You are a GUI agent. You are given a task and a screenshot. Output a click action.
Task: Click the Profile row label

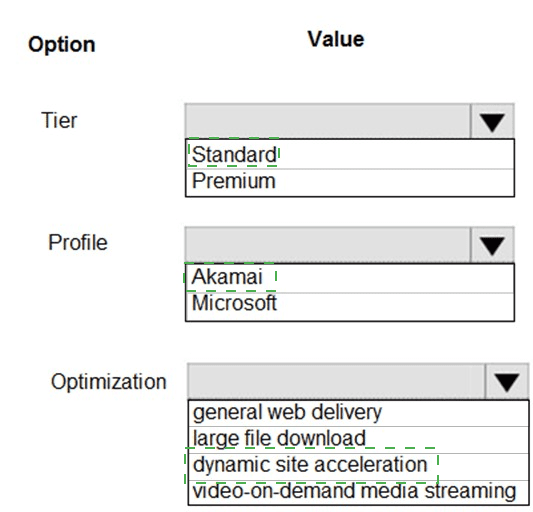click(78, 242)
